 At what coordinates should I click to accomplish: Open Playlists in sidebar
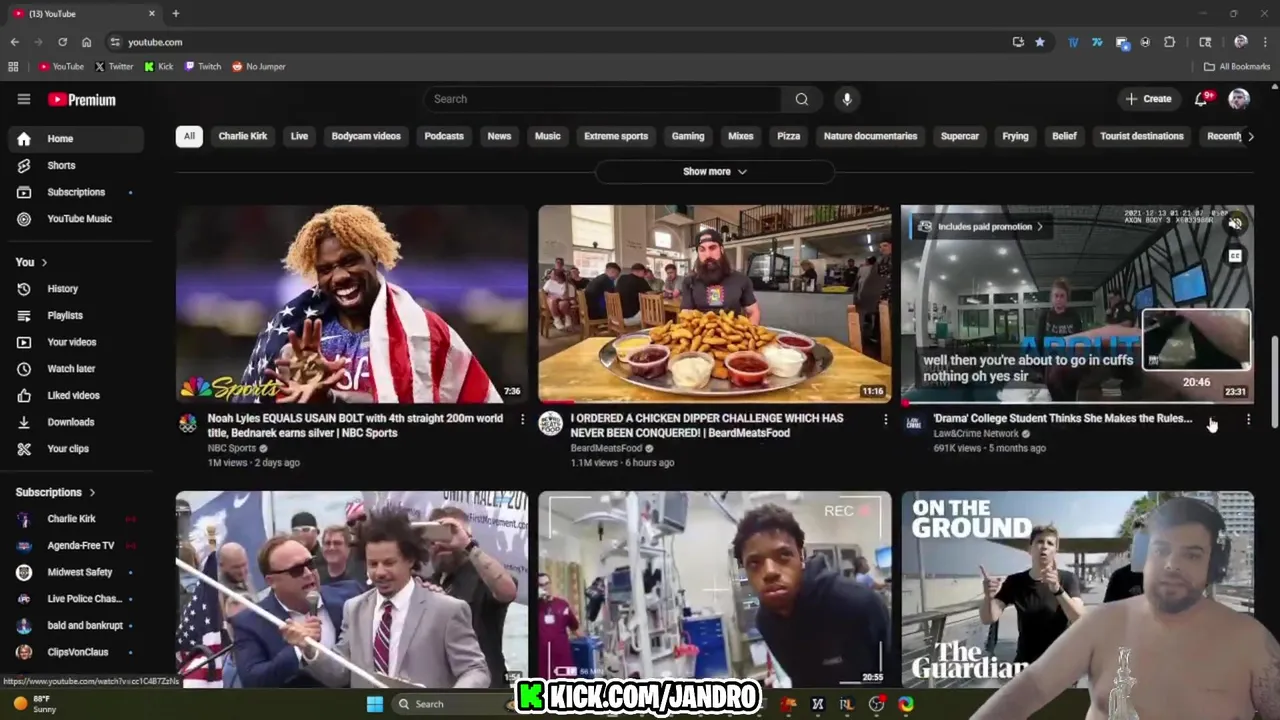pos(76,315)
